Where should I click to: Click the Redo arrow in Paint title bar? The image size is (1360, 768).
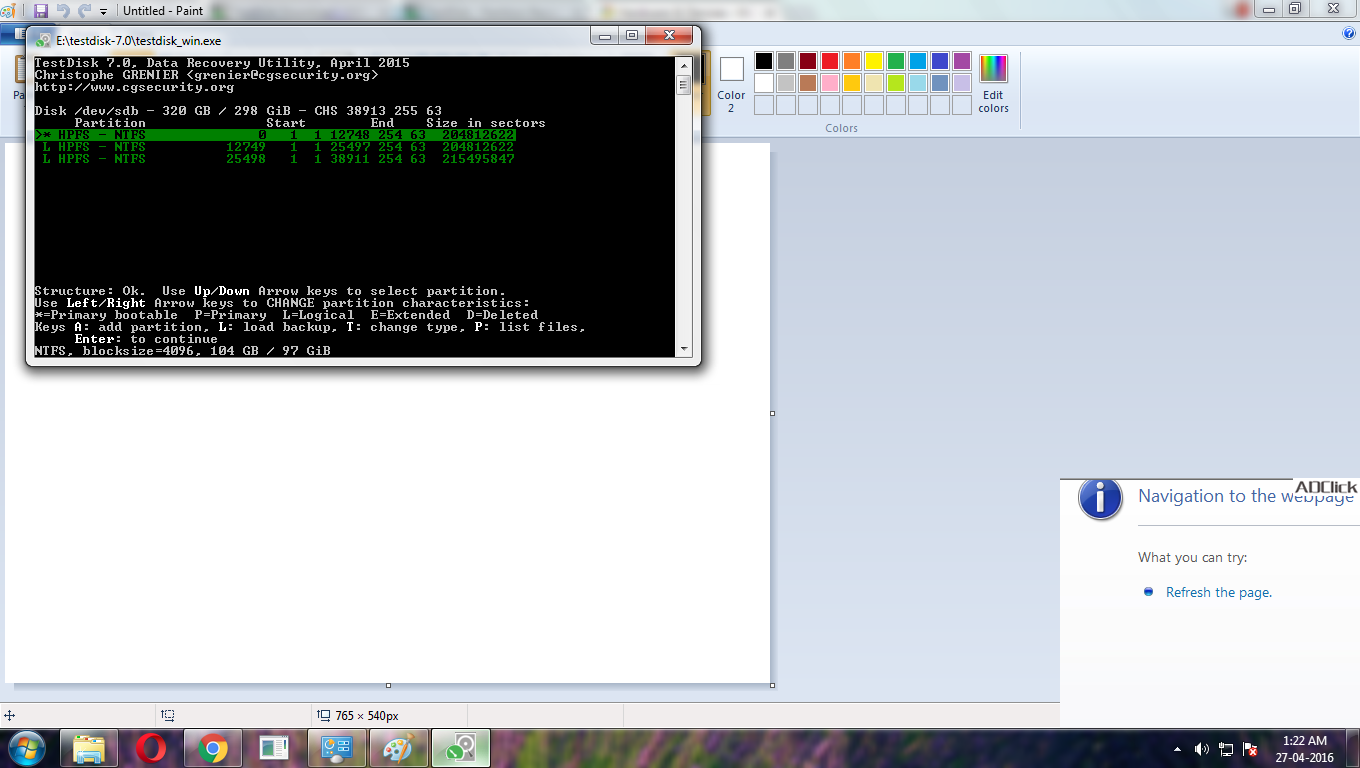pyautogui.click(x=84, y=10)
